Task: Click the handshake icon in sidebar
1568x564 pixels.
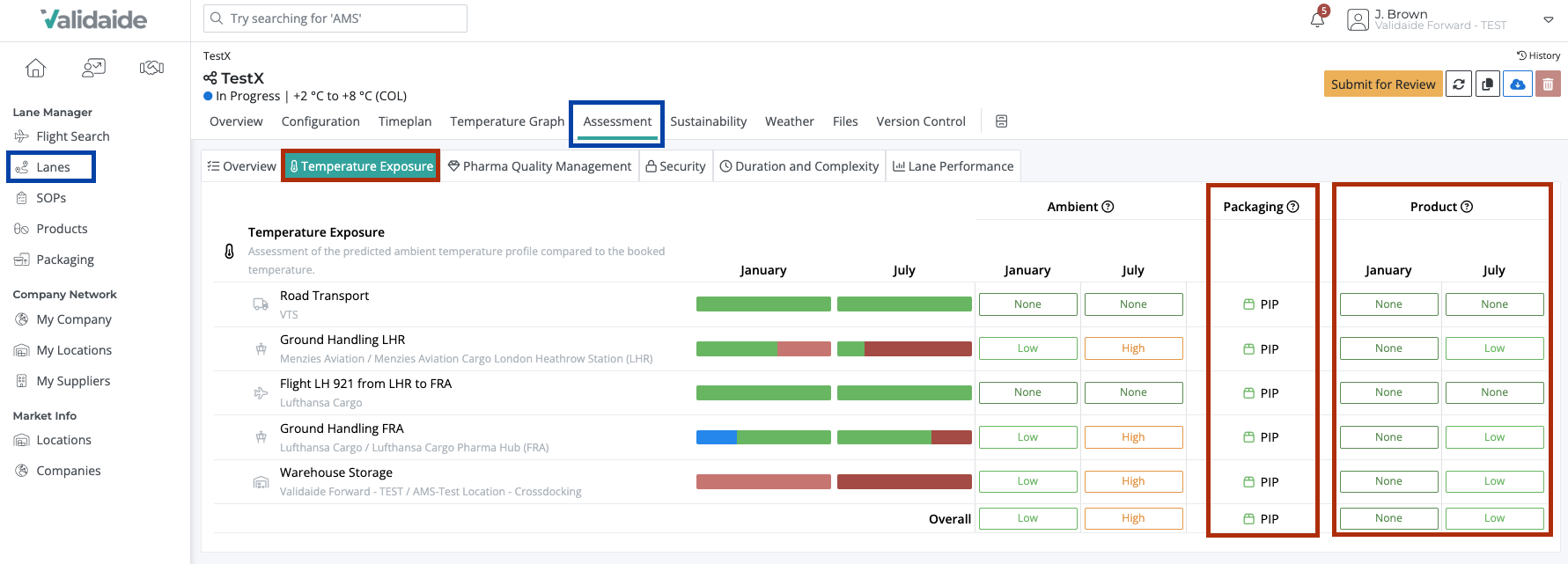Action: (151, 68)
